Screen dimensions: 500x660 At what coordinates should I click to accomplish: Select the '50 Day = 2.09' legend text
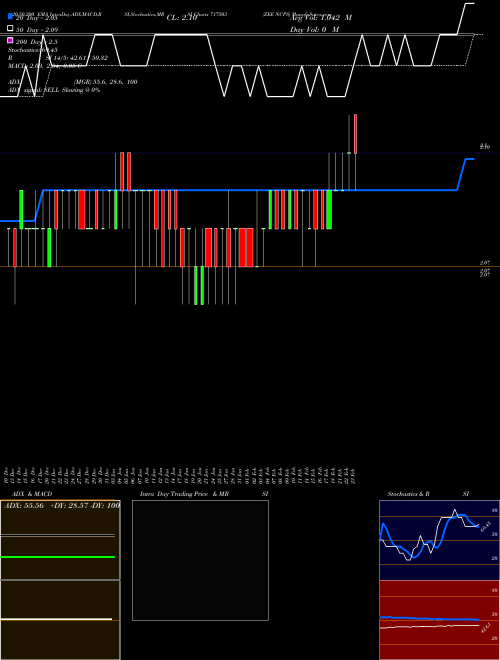pos(37,30)
